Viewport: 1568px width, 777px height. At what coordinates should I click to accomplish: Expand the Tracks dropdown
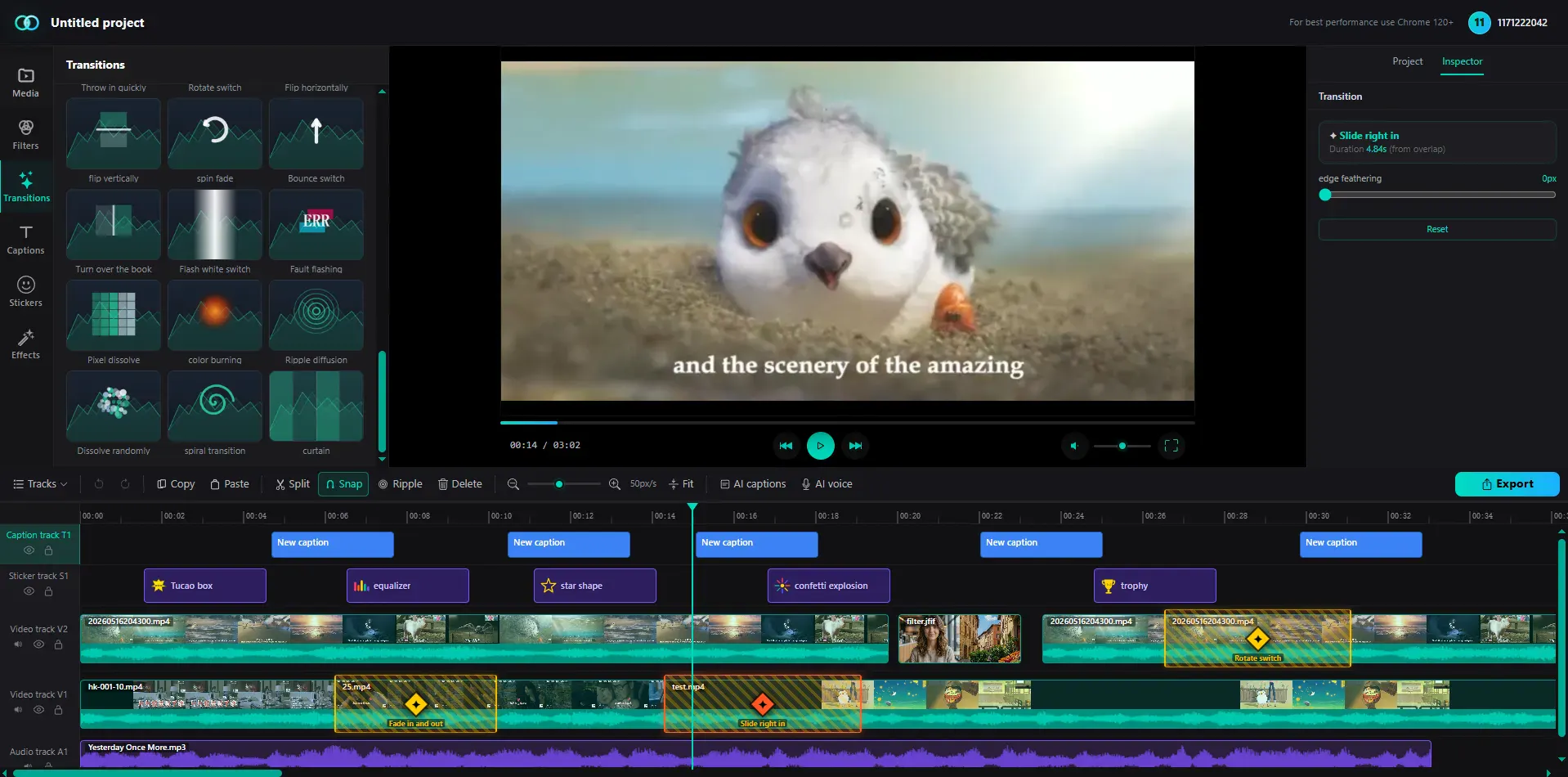pyautogui.click(x=40, y=484)
